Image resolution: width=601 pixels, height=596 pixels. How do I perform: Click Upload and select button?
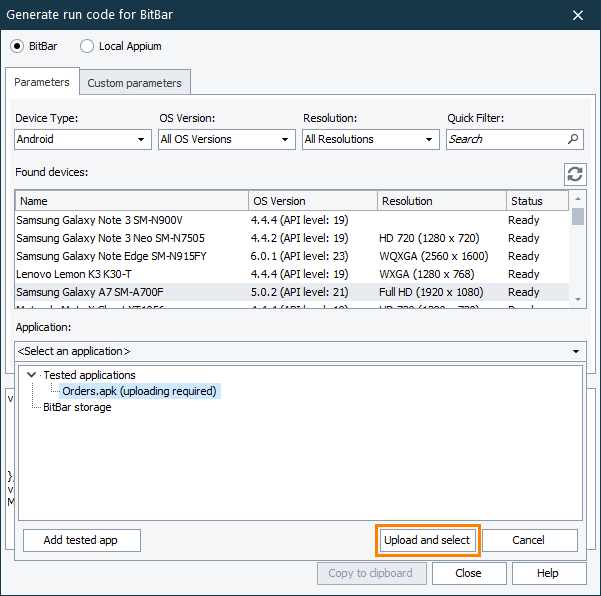pos(427,540)
